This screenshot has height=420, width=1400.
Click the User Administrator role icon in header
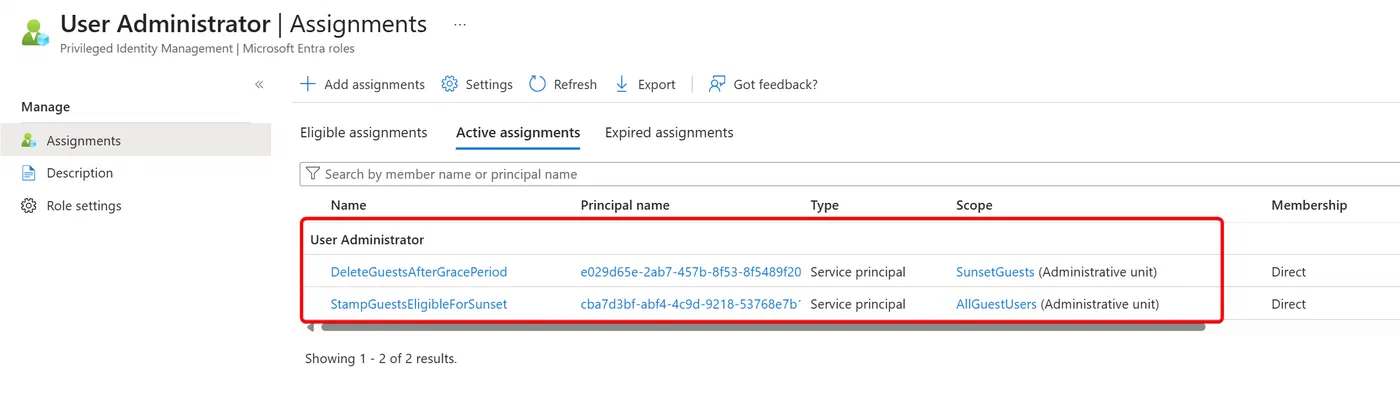pos(35,31)
